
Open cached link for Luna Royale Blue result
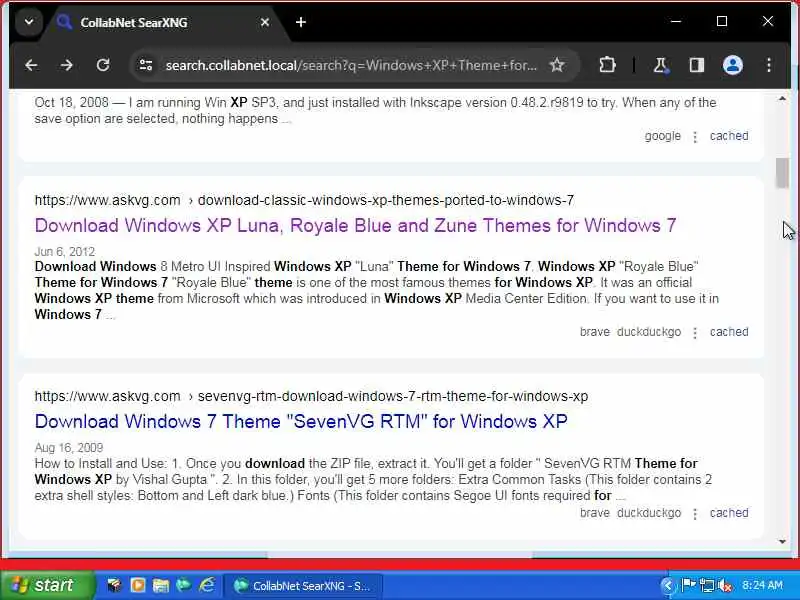[x=729, y=332]
